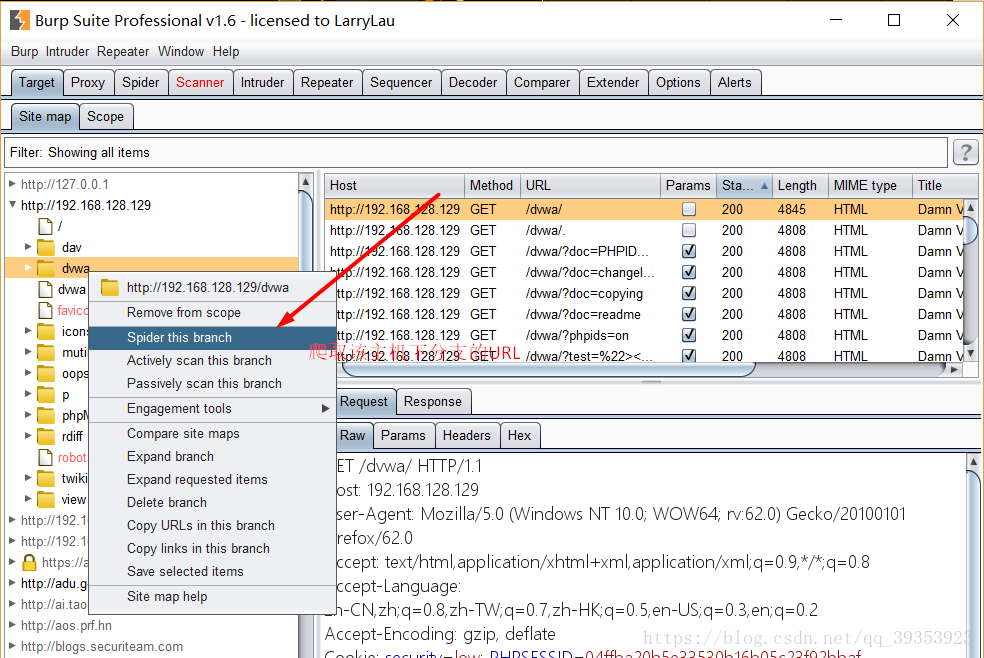The width and height of the screenshot is (984, 658).
Task: Collapse the http://192.168.128.129 tree node
Action: (x=13, y=204)
